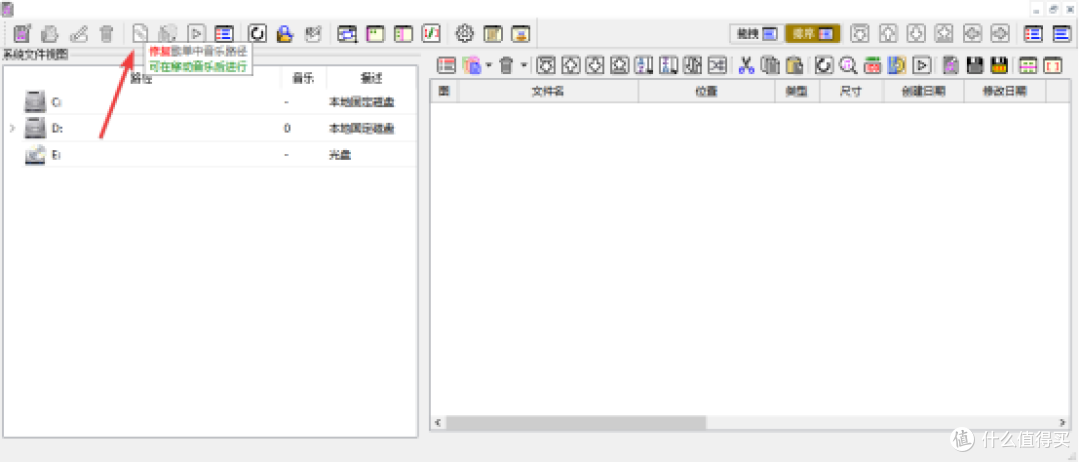This screenshot has height=462, width=1080.
Task: Click the up-arrow icon in top-right sorting toolbar
Action: click(889, 32)
